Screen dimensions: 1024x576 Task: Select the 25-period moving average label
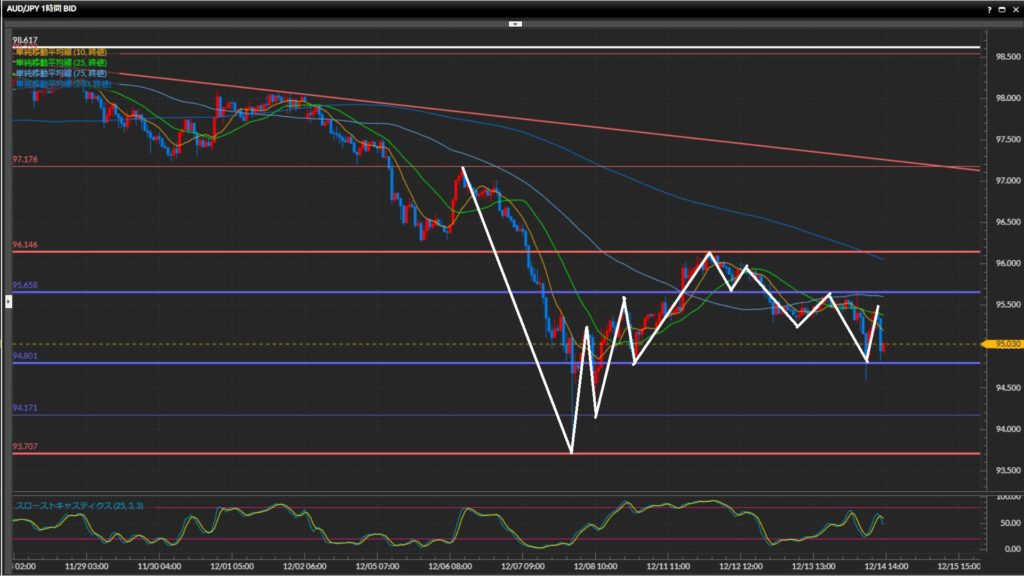pyautogui.click(x=60, y=62)
